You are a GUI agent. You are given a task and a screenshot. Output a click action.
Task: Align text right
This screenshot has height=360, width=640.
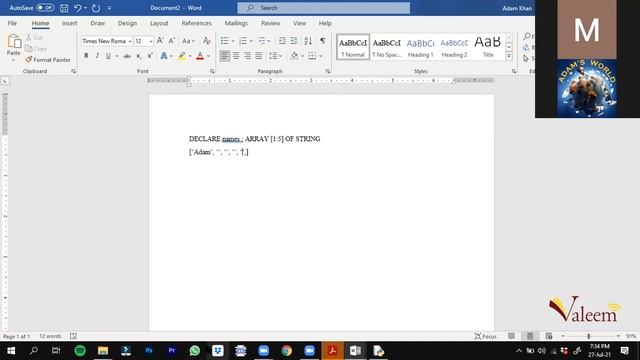click(x=247, y=56)
